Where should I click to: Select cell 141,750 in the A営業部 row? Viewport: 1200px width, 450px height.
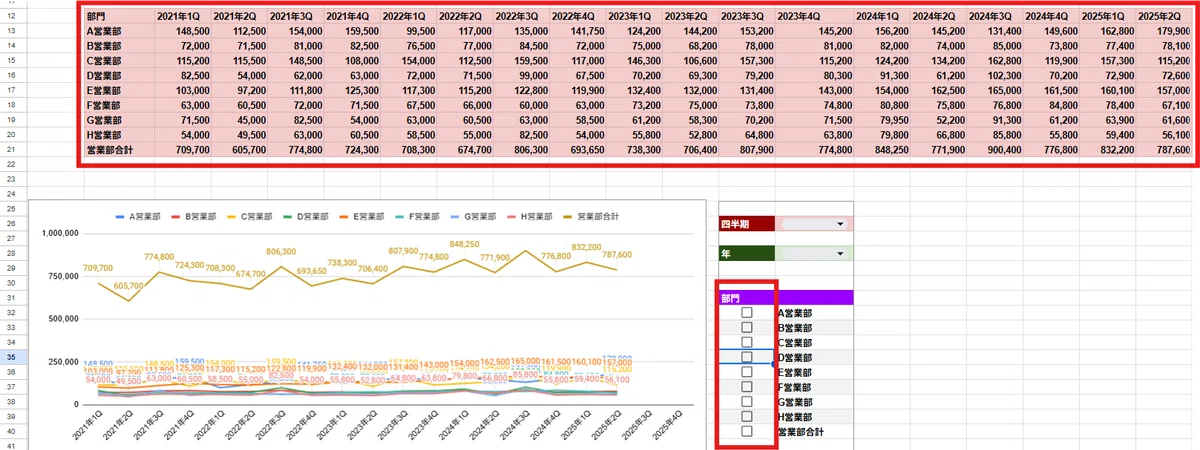tap(576, 31)
